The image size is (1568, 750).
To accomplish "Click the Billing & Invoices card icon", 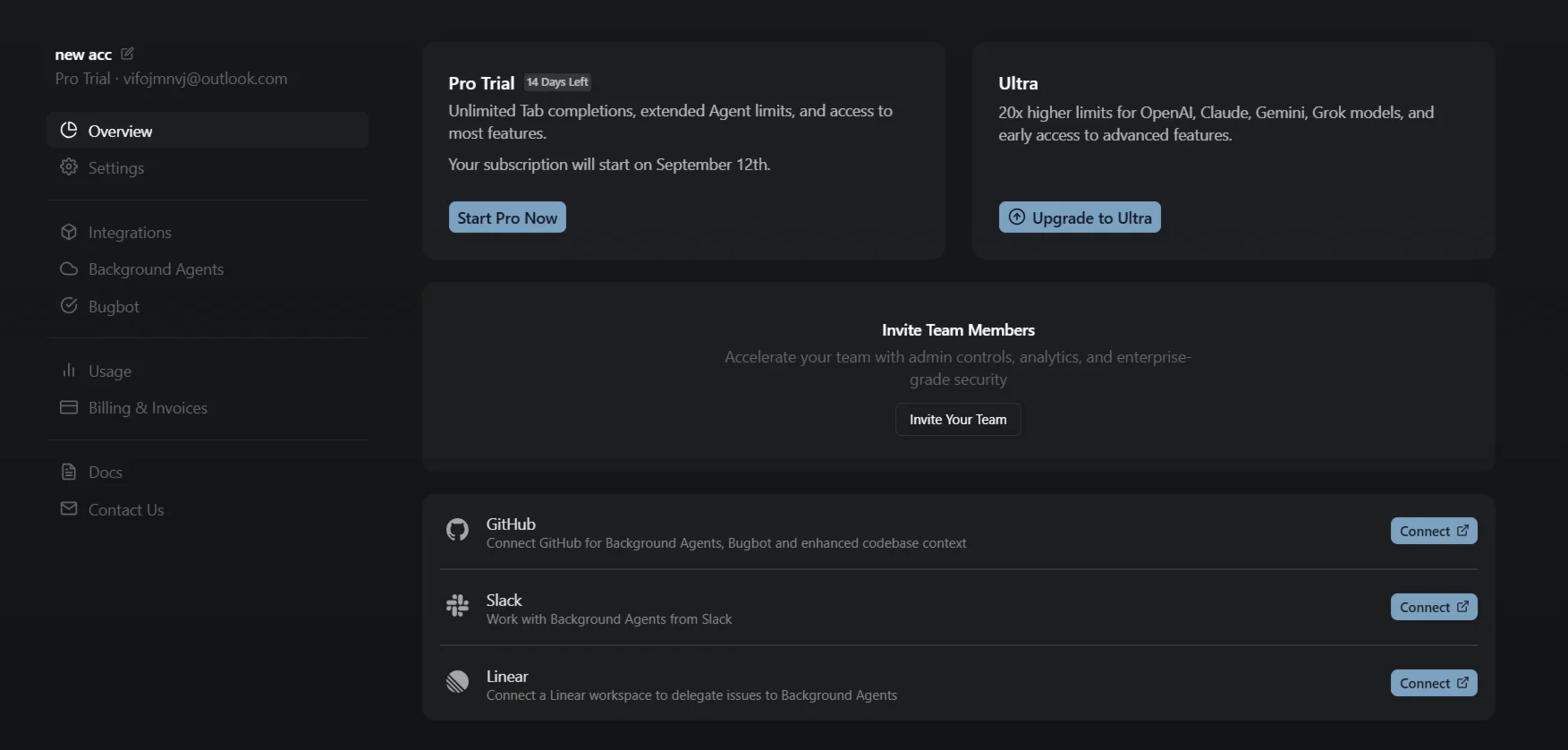I will [69, 407].
